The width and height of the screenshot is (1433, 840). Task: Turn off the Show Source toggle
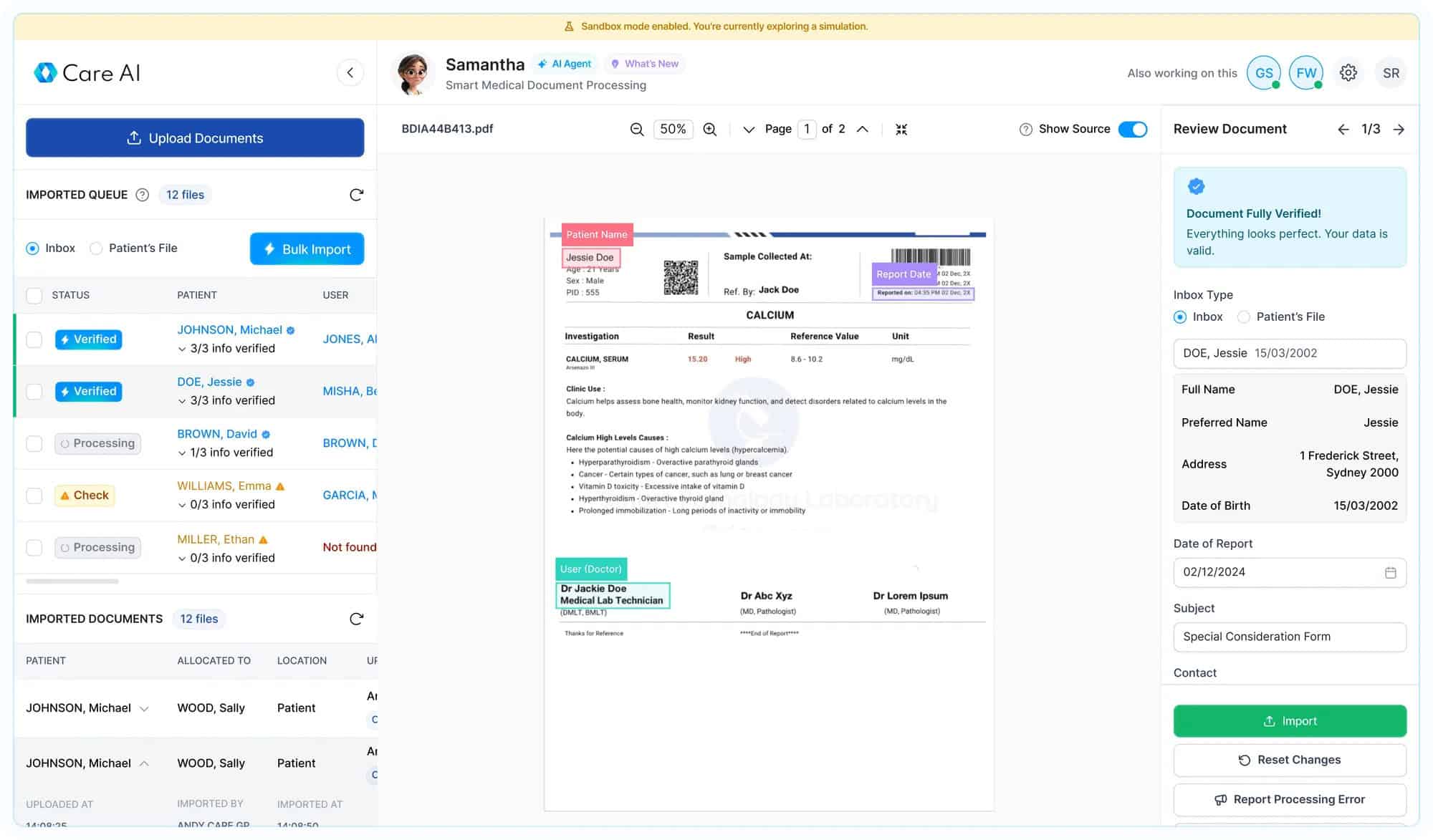coord(1132,129)
